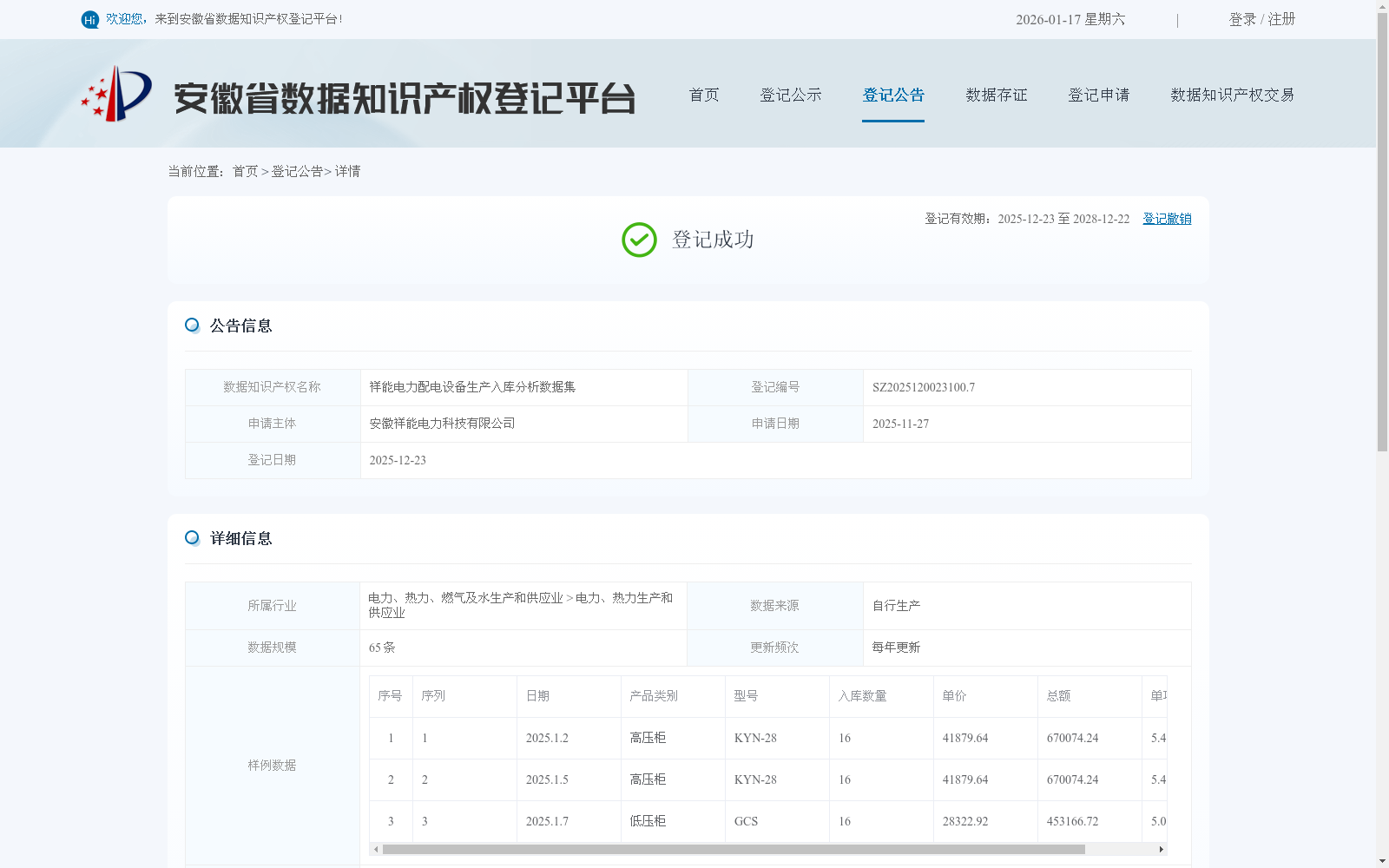Click the date cell 2025.1.5

point(547,779)
